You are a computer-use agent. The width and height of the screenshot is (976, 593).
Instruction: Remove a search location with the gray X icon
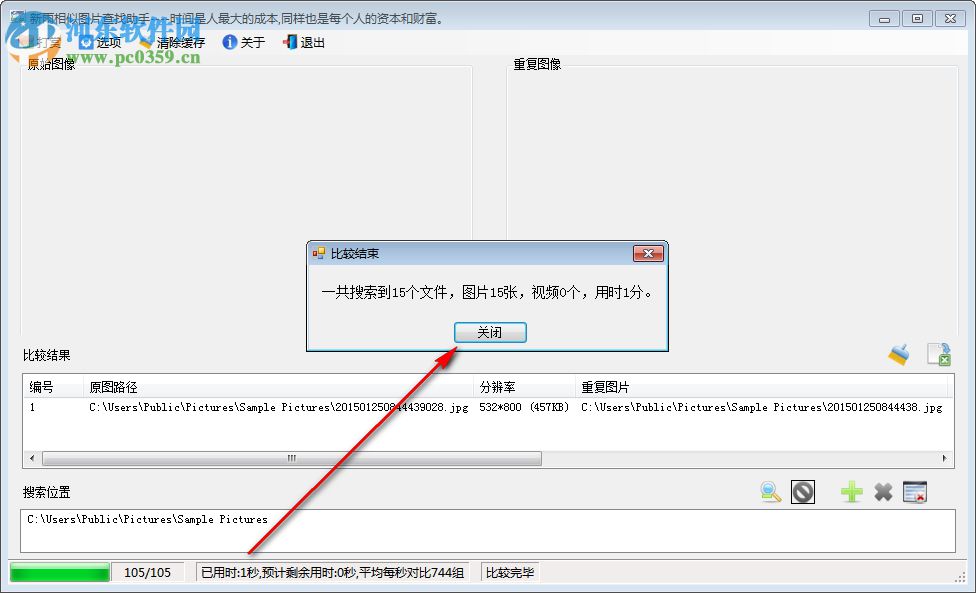pyautogui.click(x=883, y=492)
